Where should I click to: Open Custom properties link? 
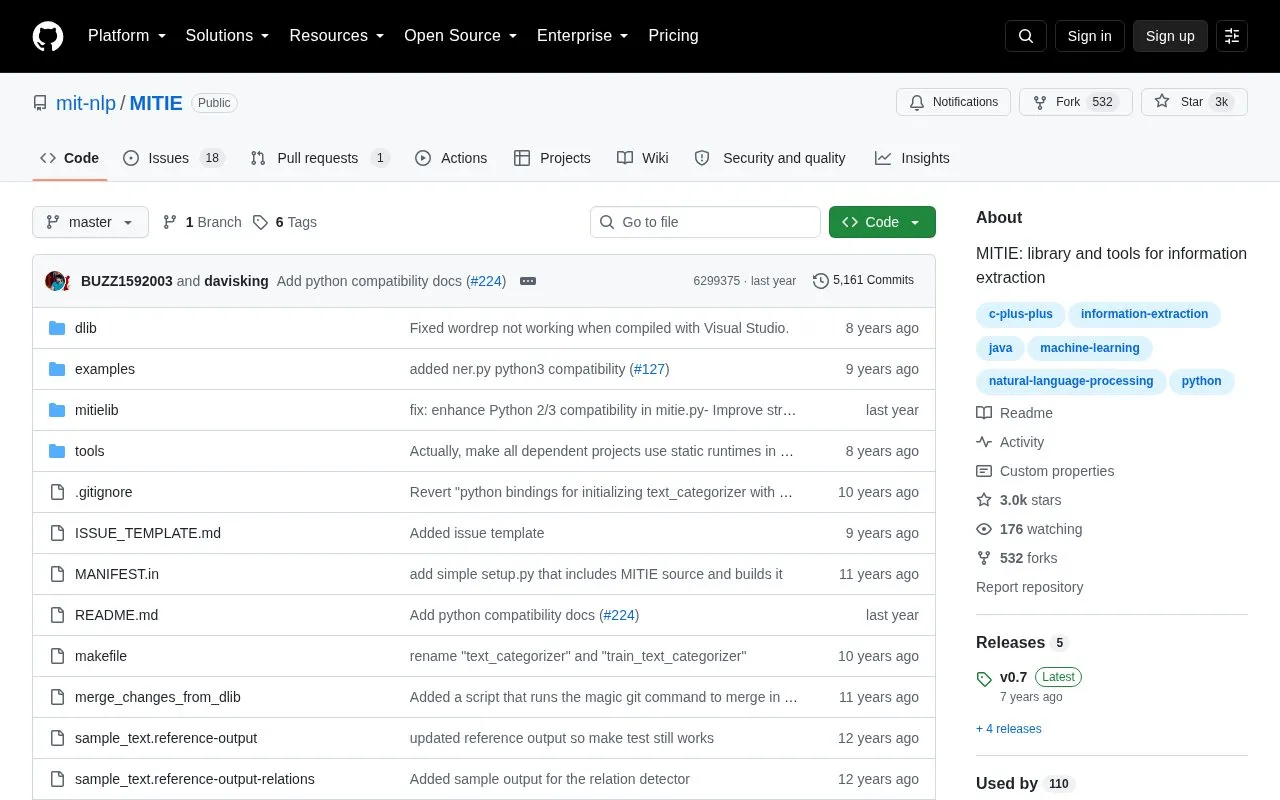1045,471
